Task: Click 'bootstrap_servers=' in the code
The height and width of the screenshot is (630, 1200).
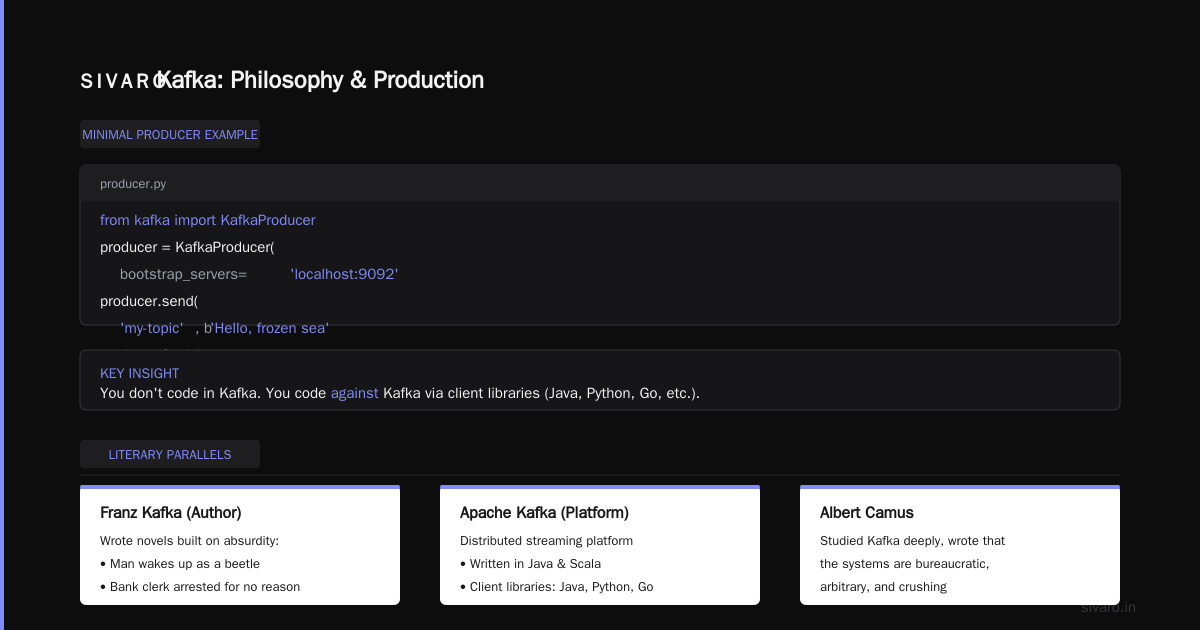Action: [184, 274]
